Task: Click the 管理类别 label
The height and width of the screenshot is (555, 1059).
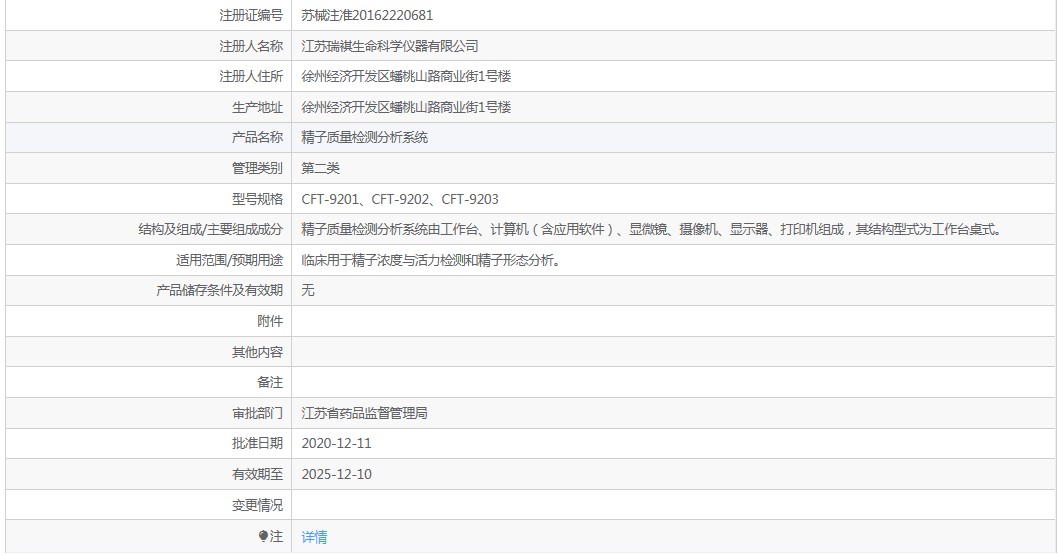Action: point(257,168)
